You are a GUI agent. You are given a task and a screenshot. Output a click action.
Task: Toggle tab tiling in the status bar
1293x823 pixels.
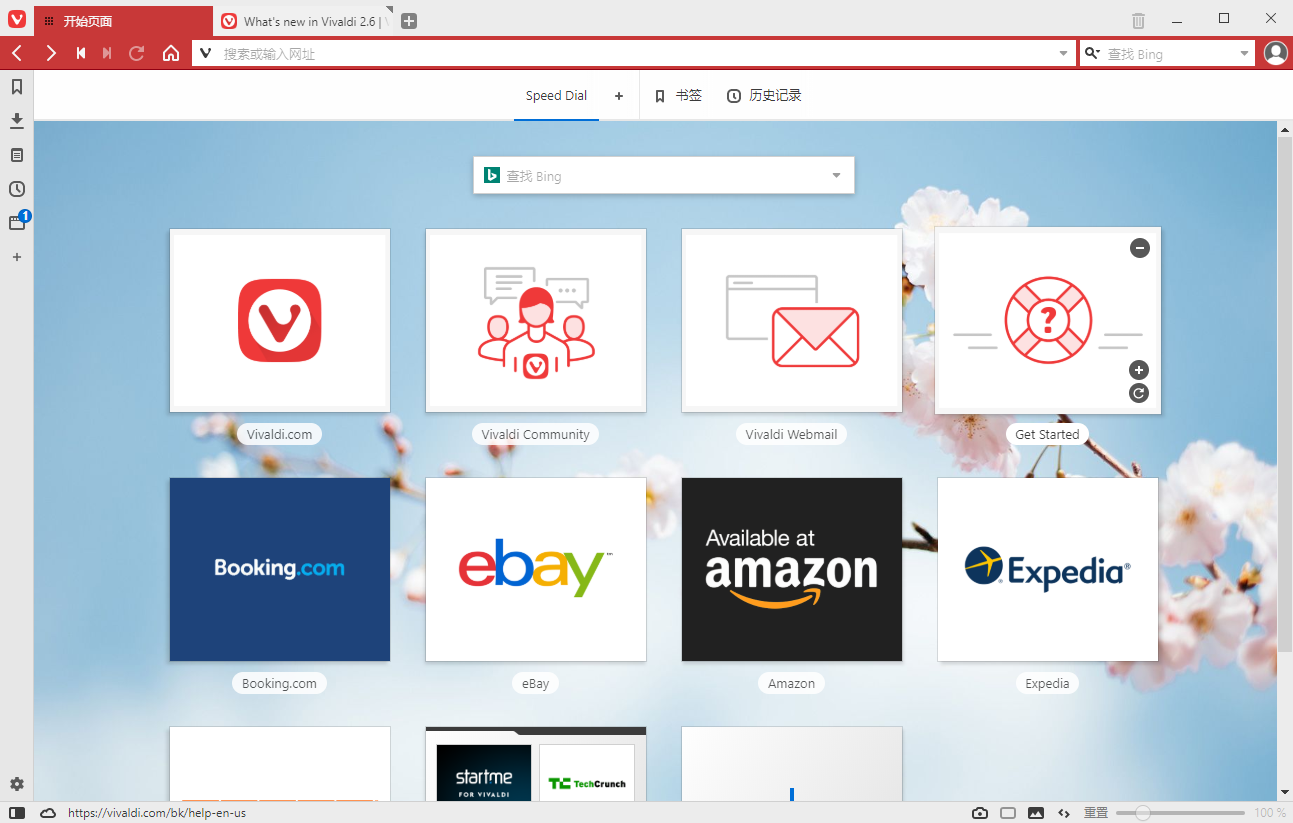click(x=1007, y=812)
